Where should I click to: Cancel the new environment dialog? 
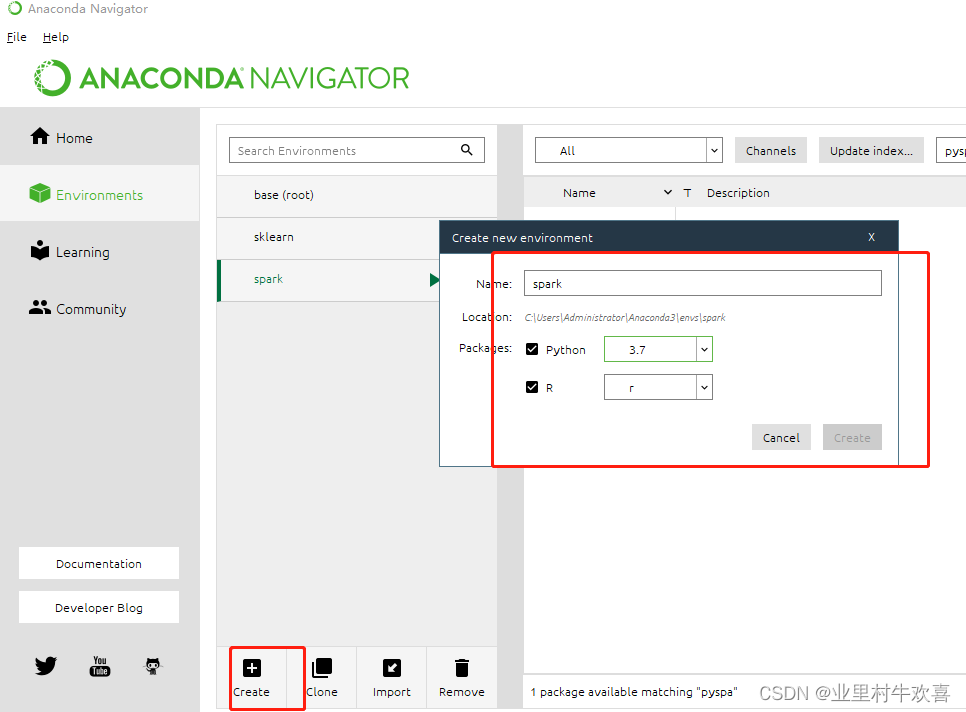tap(781, 437)
